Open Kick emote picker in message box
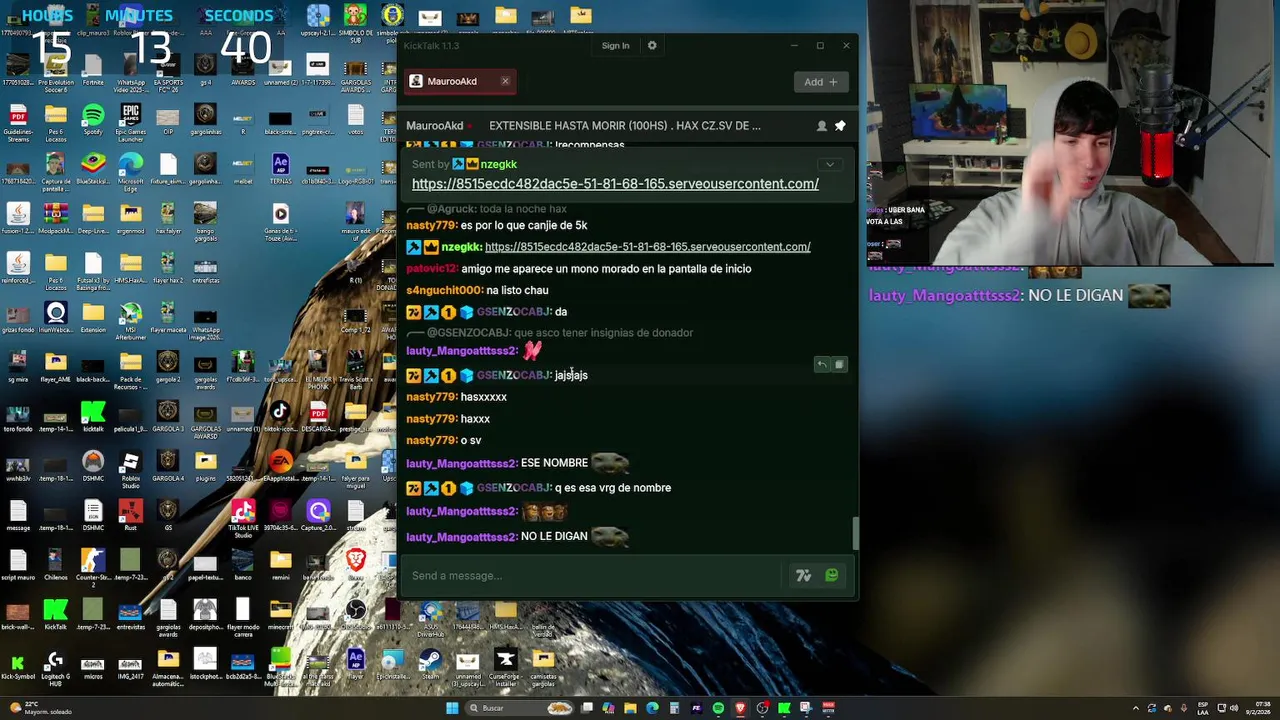Viewport: 1280px width, 720px height. point(831,576)
